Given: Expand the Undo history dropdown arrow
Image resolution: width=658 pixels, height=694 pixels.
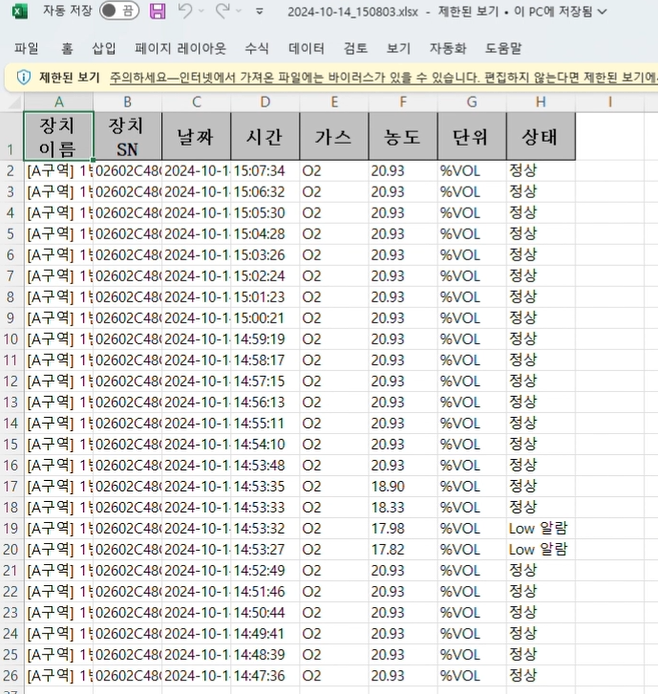Looking at the screenshot, I should click(x=201, y=12).
